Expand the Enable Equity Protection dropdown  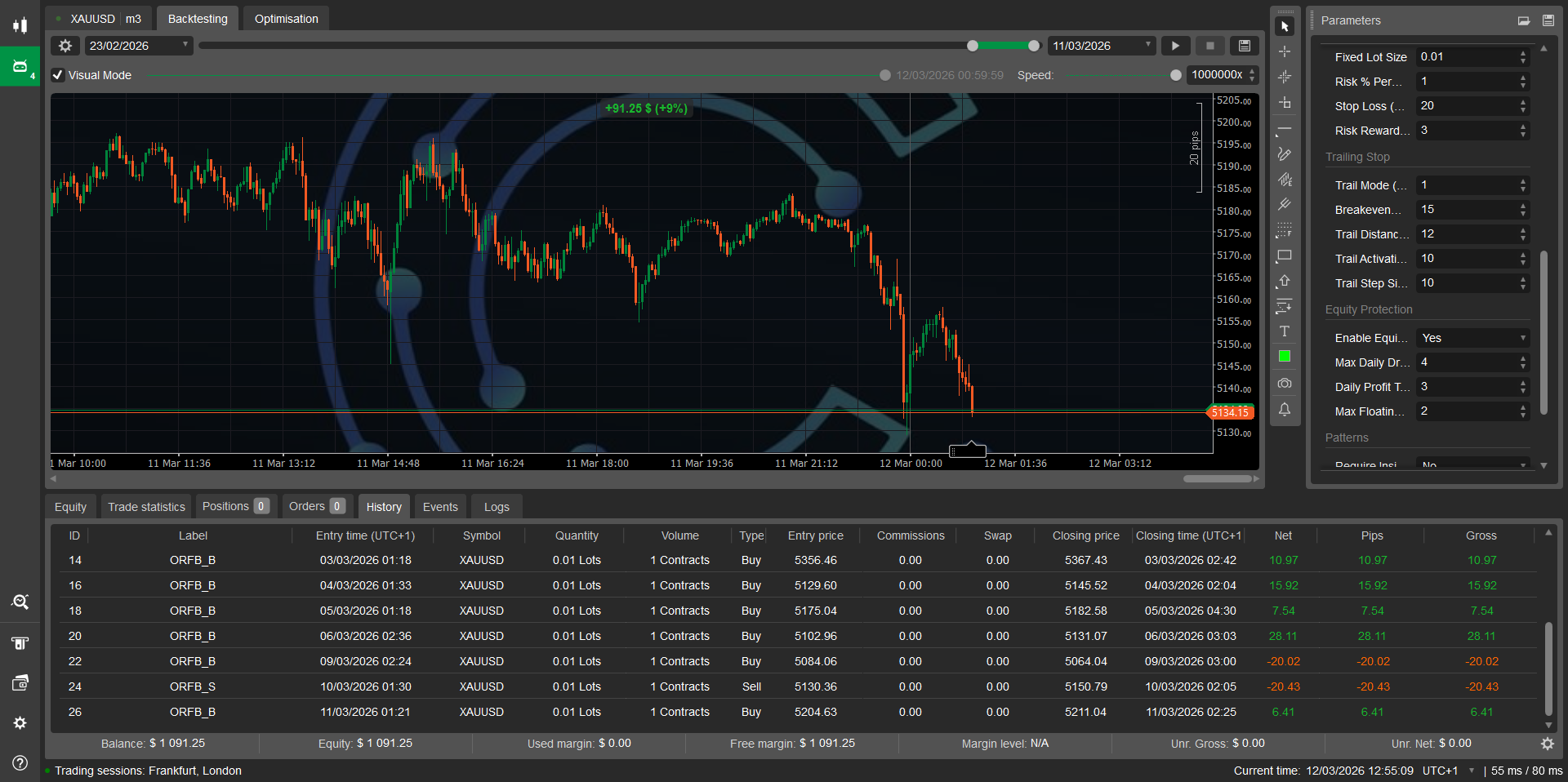(x=1472, y=338)
